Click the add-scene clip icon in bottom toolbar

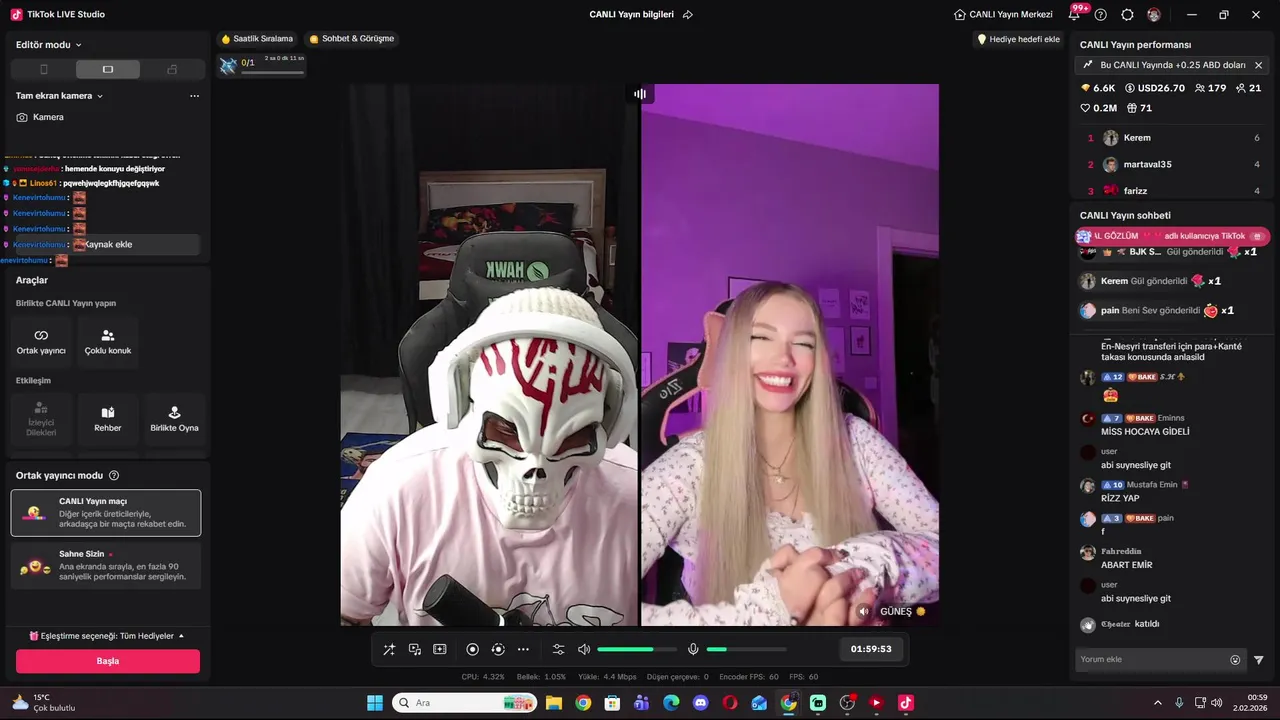pos(440,649)
